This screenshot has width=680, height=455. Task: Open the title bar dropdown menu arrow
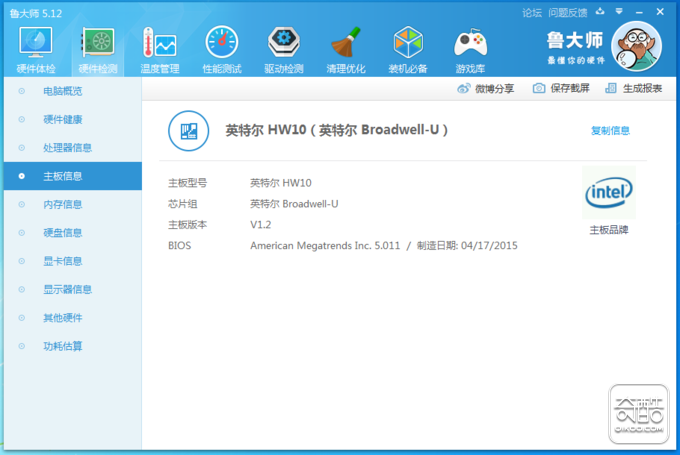(x=619, y=12)
